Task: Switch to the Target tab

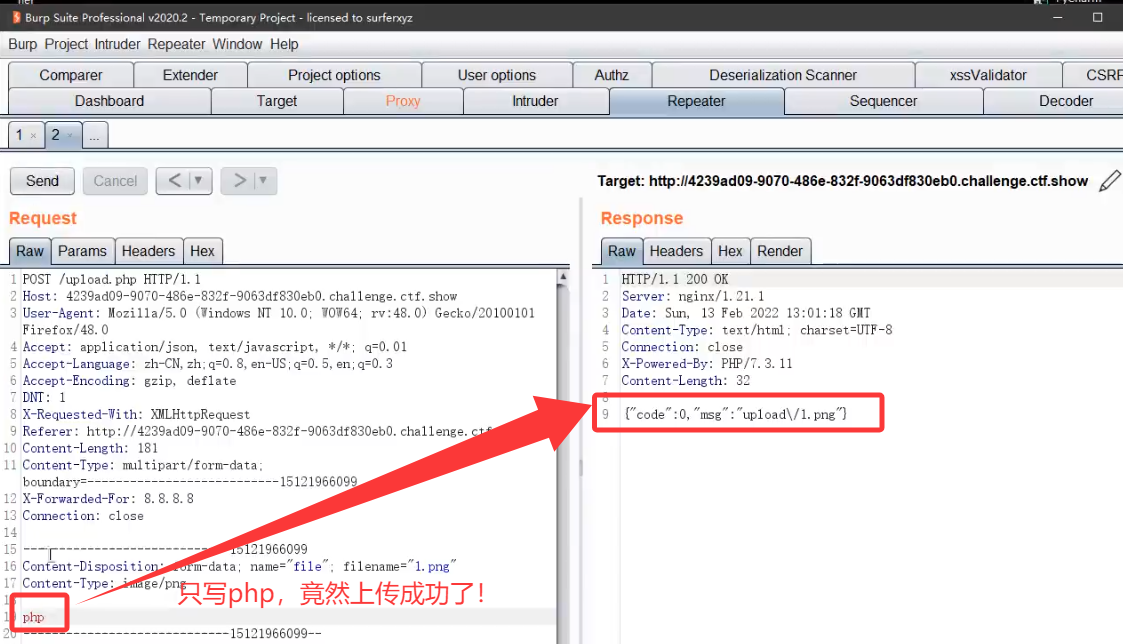Action: 276,101
